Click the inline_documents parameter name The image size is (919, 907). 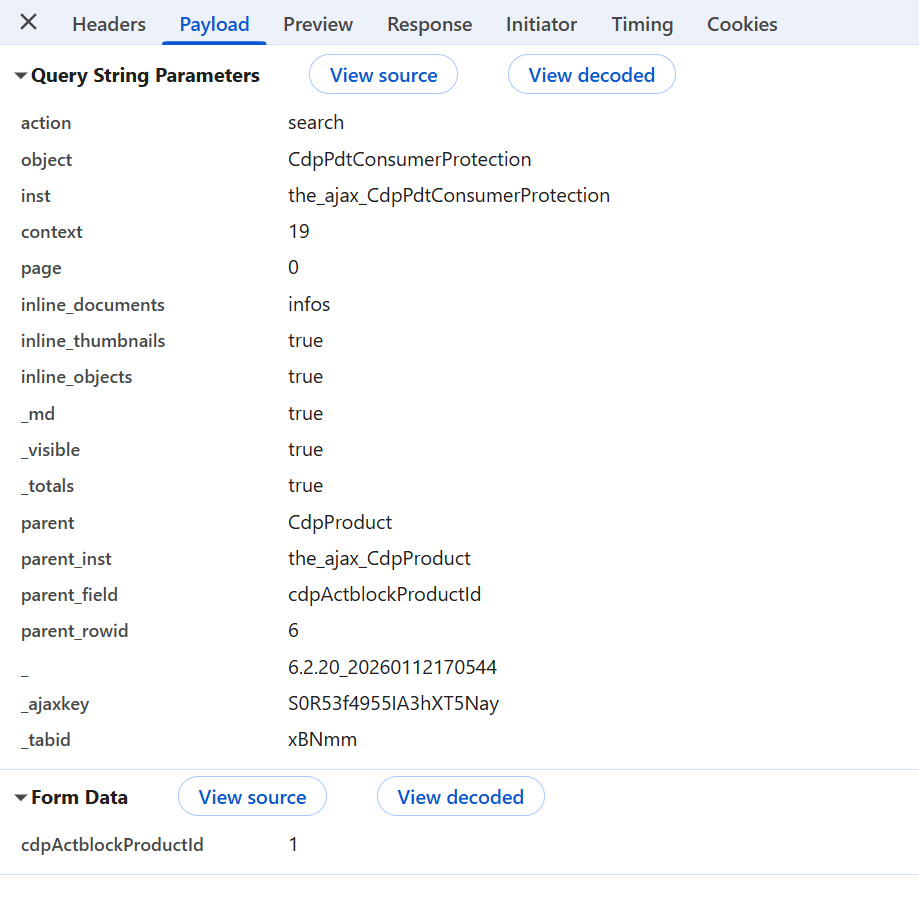pos(93,305)
